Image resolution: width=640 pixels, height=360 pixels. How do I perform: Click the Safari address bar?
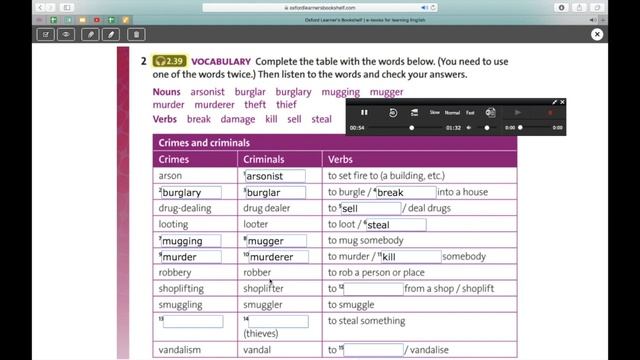320,7
